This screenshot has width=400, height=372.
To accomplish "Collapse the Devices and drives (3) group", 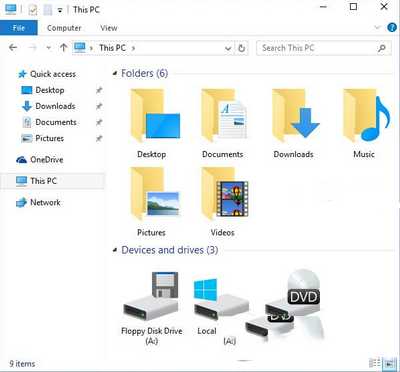I will point(115,250).
